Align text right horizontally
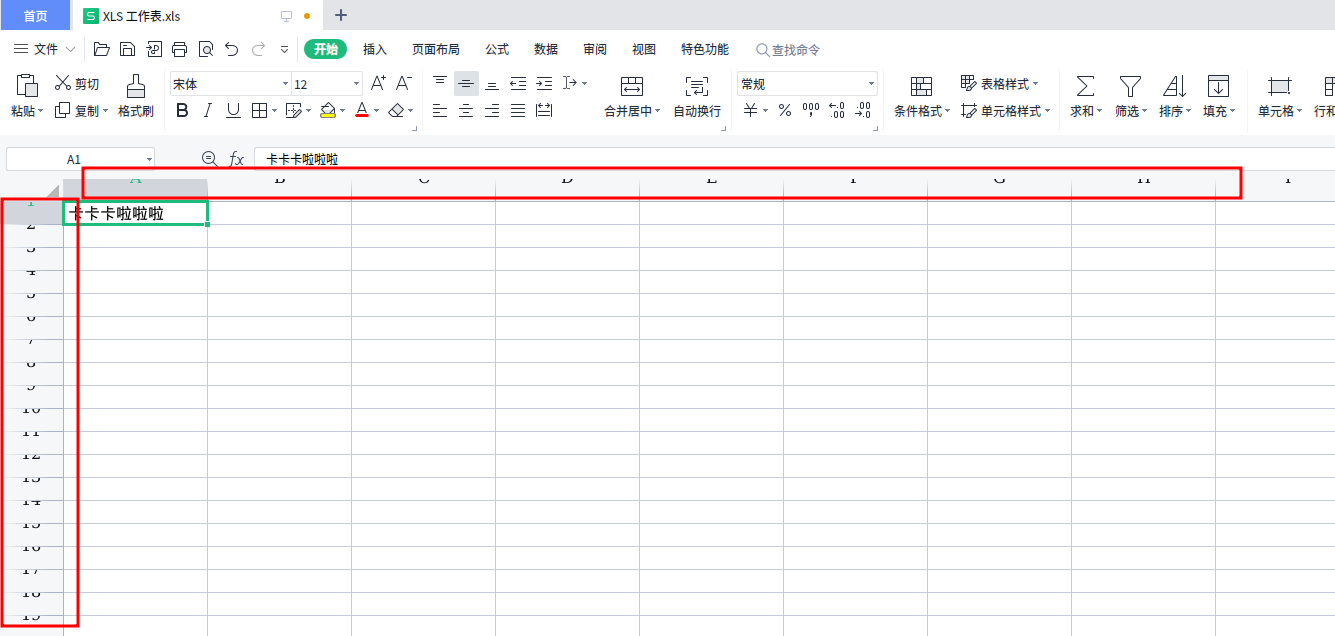The height and width of the screenshot is (636, 1335). click(x=492, y=111)
